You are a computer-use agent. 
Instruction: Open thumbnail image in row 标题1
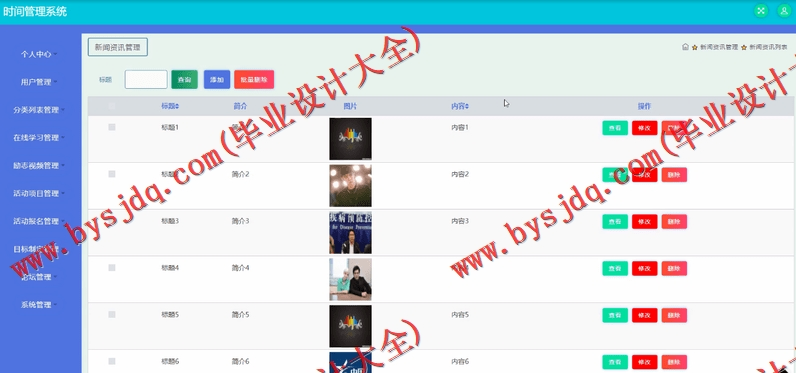tap(350, 139)
